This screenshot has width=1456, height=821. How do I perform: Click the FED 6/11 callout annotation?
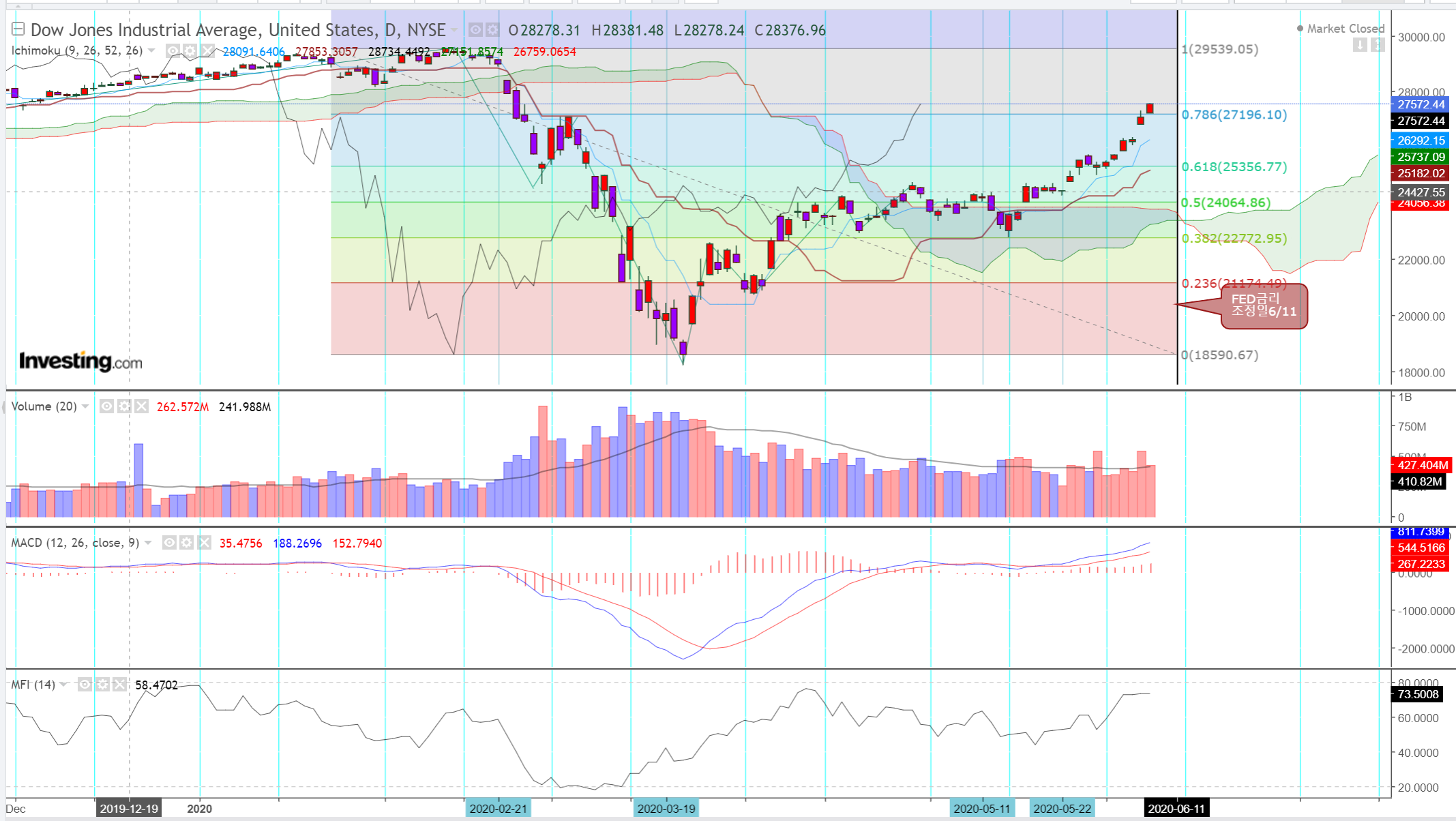point(1263,305)
